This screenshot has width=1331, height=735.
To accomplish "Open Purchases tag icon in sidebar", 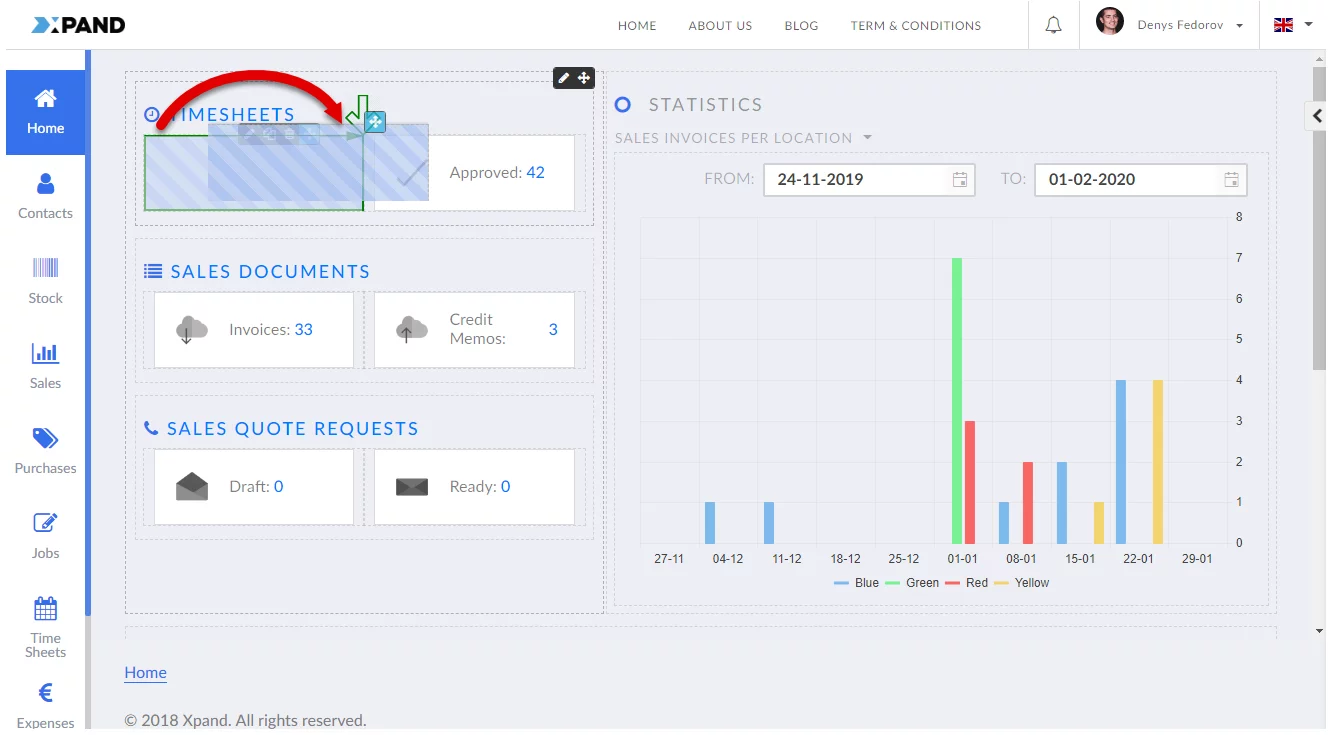I will coord(45,438).
